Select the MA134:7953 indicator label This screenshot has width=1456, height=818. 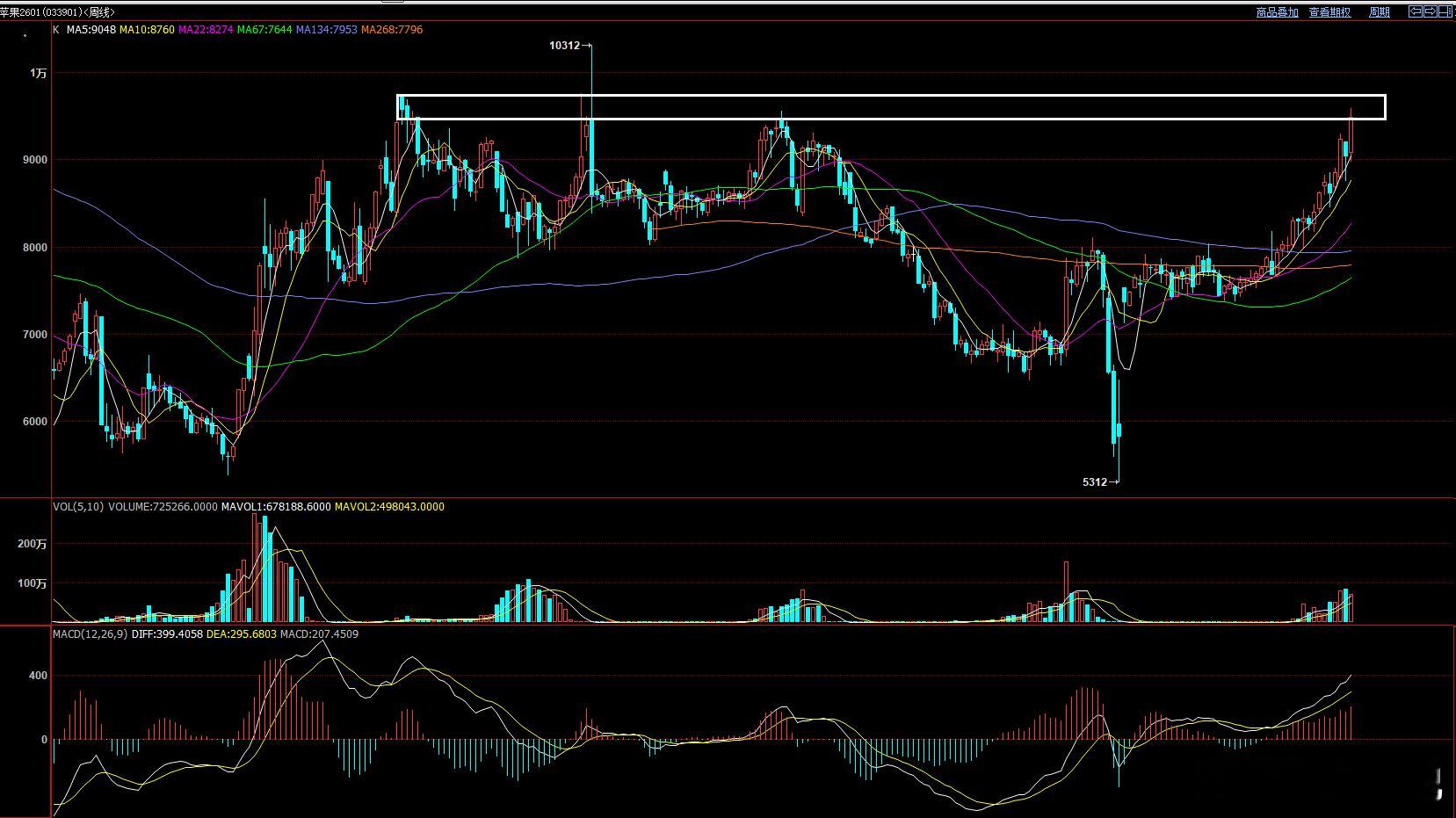tap(327, 30)
